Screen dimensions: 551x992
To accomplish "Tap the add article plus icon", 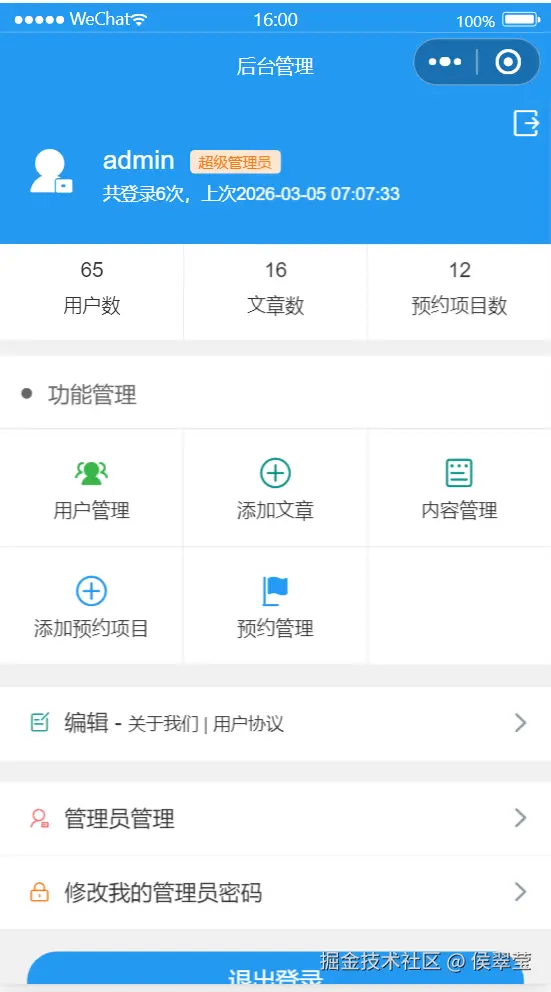I will click(x=275, y=473).
